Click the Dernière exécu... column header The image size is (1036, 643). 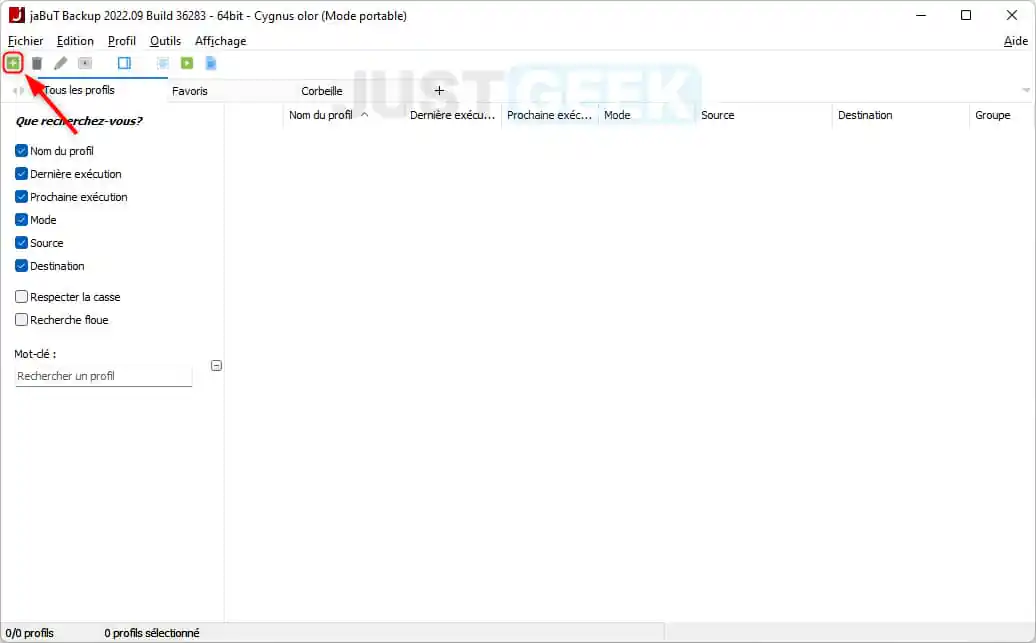[x=452, y=115]
